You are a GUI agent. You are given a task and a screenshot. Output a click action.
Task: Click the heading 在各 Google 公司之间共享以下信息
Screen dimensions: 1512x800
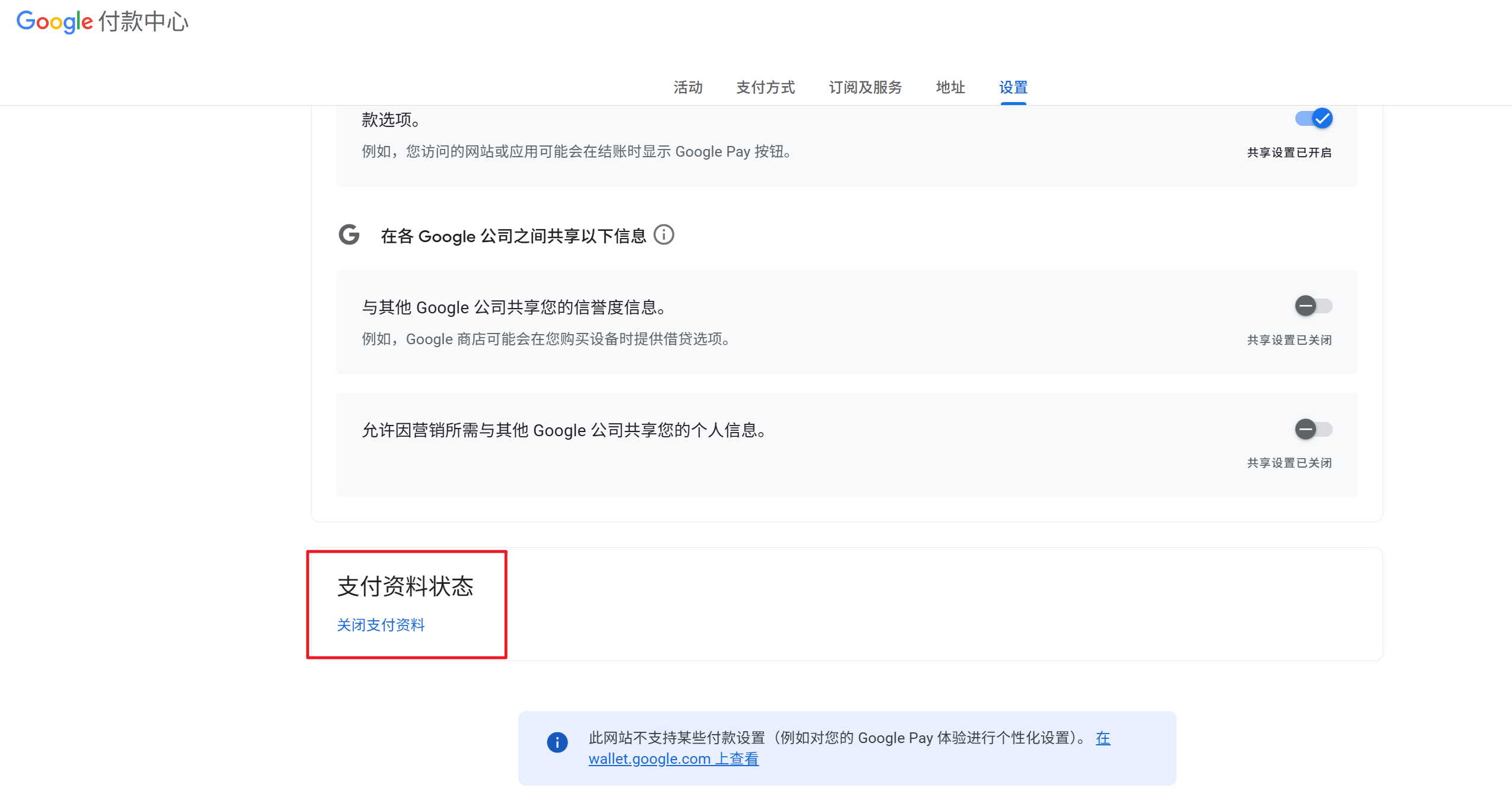tap(513, 236)
